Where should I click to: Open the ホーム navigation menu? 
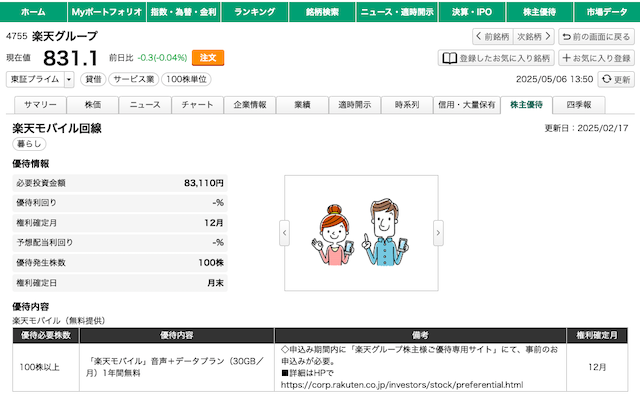(x=33, y=12)
